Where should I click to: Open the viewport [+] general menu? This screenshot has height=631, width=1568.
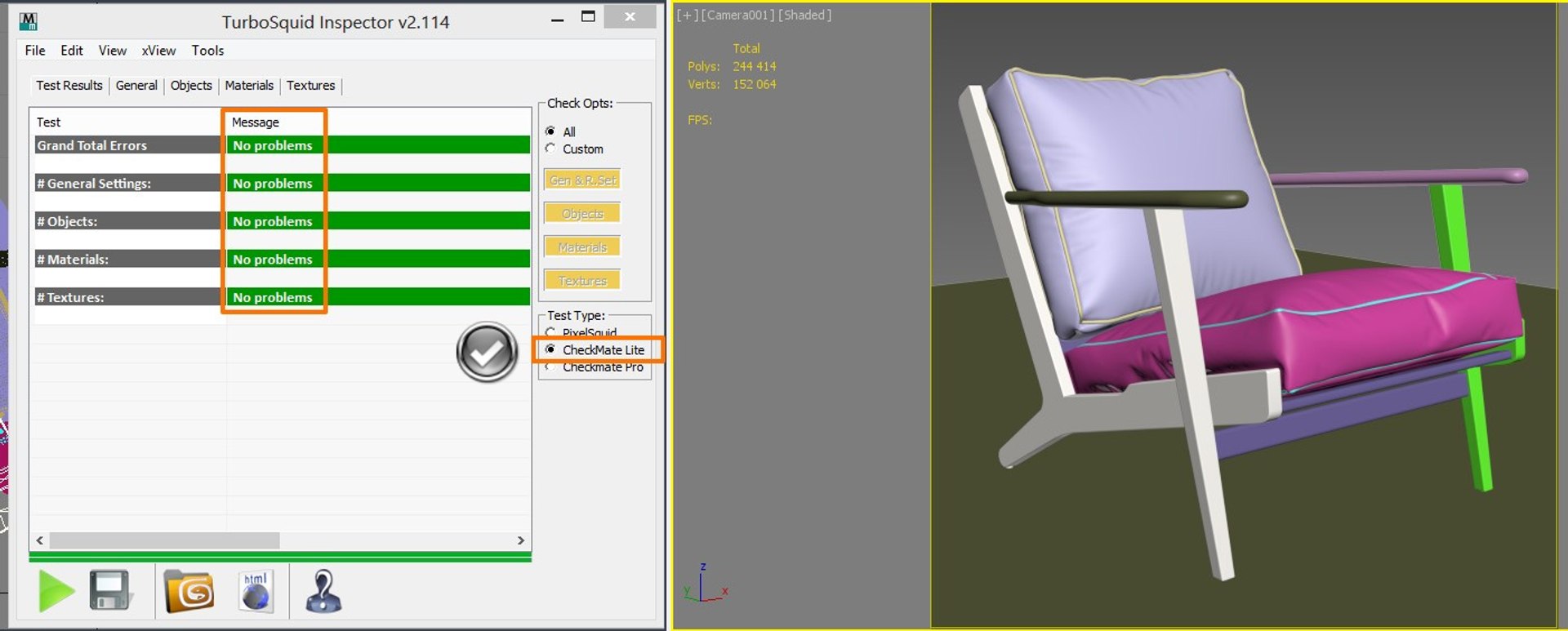click(686, 15)
